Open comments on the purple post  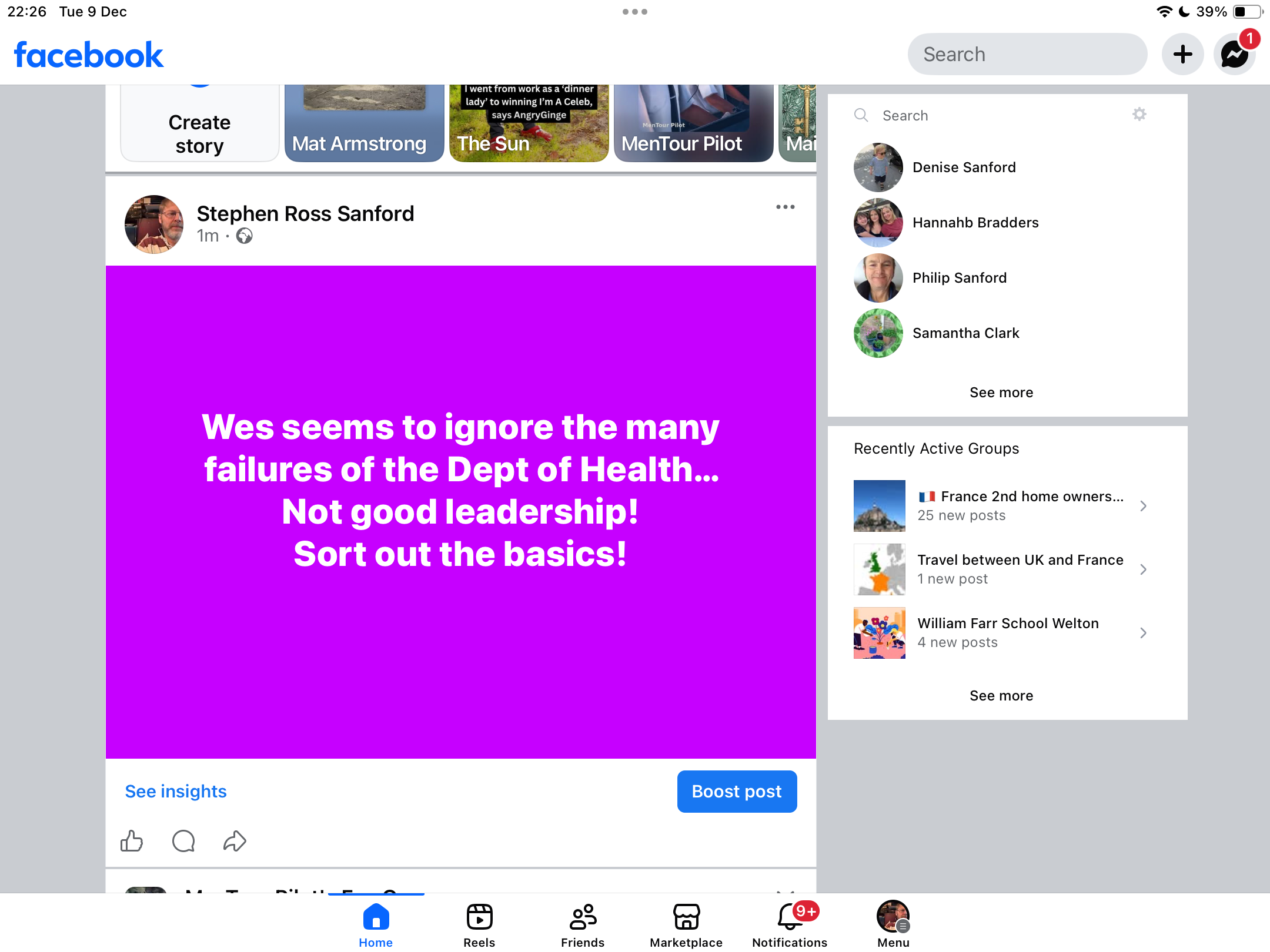(183, 841)
